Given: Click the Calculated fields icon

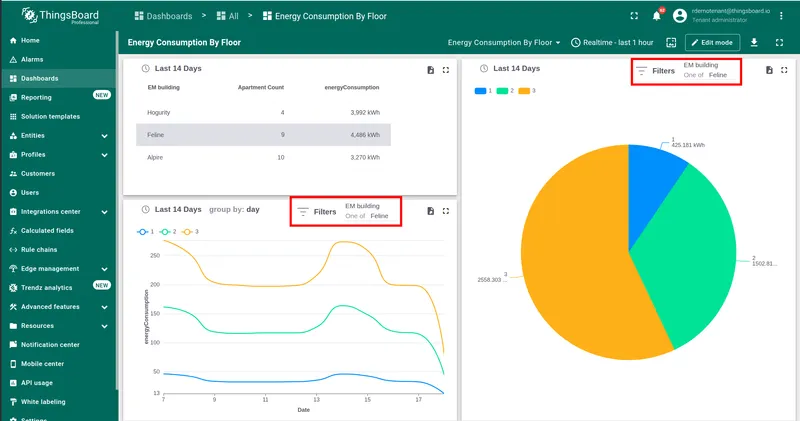Looking at the screenshot, I should (13, 231).
